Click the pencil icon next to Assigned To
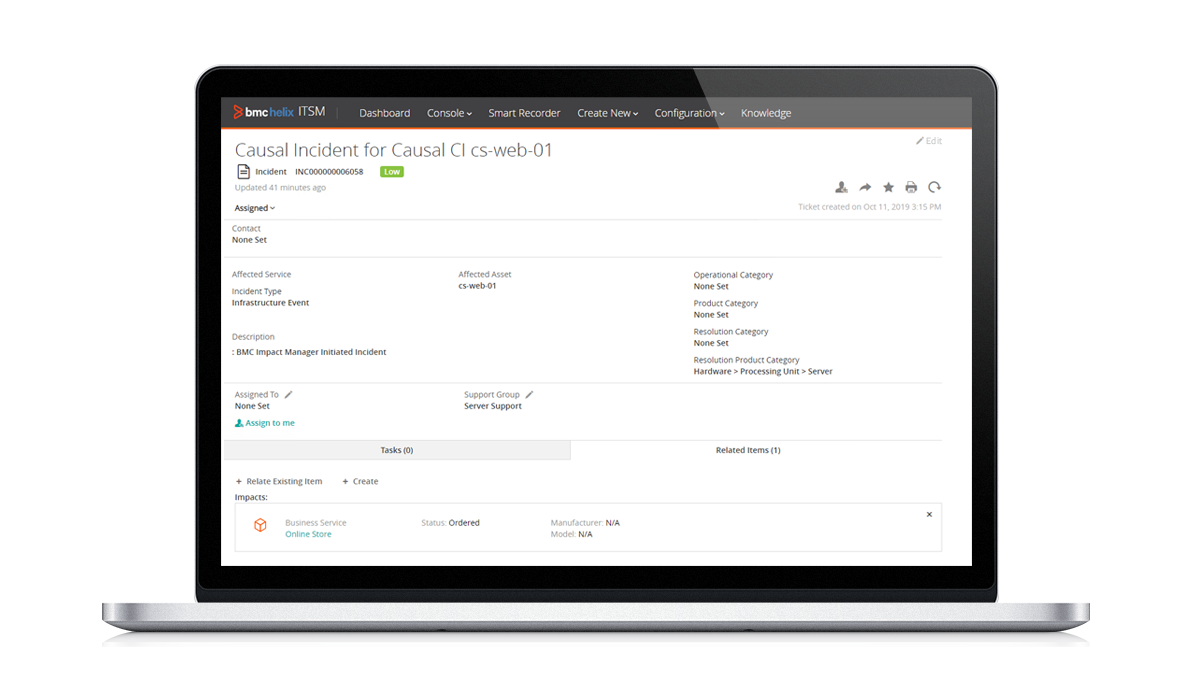This screenshot has width=1200, height=690. point(288,395)
